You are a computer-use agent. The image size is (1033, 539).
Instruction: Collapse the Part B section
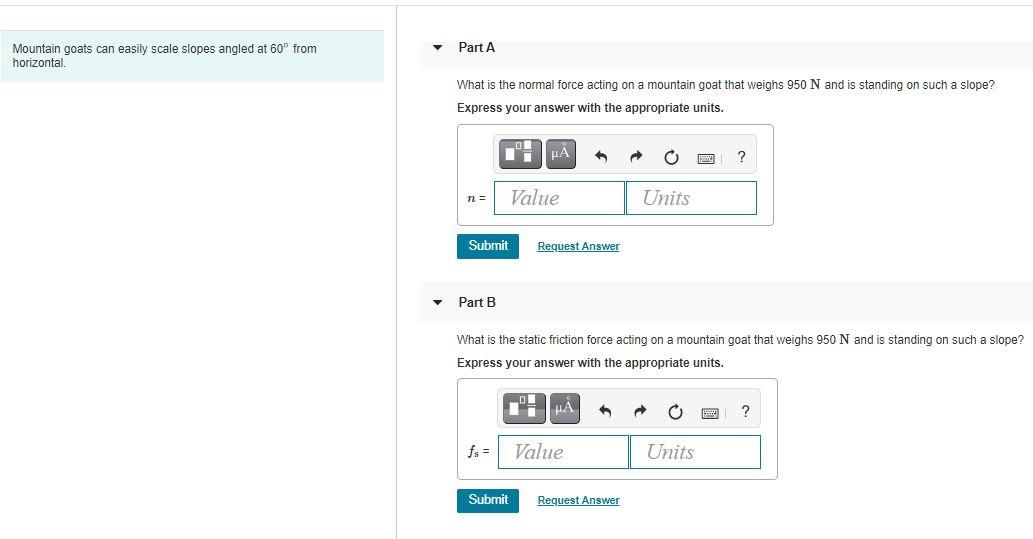[437, 302]
